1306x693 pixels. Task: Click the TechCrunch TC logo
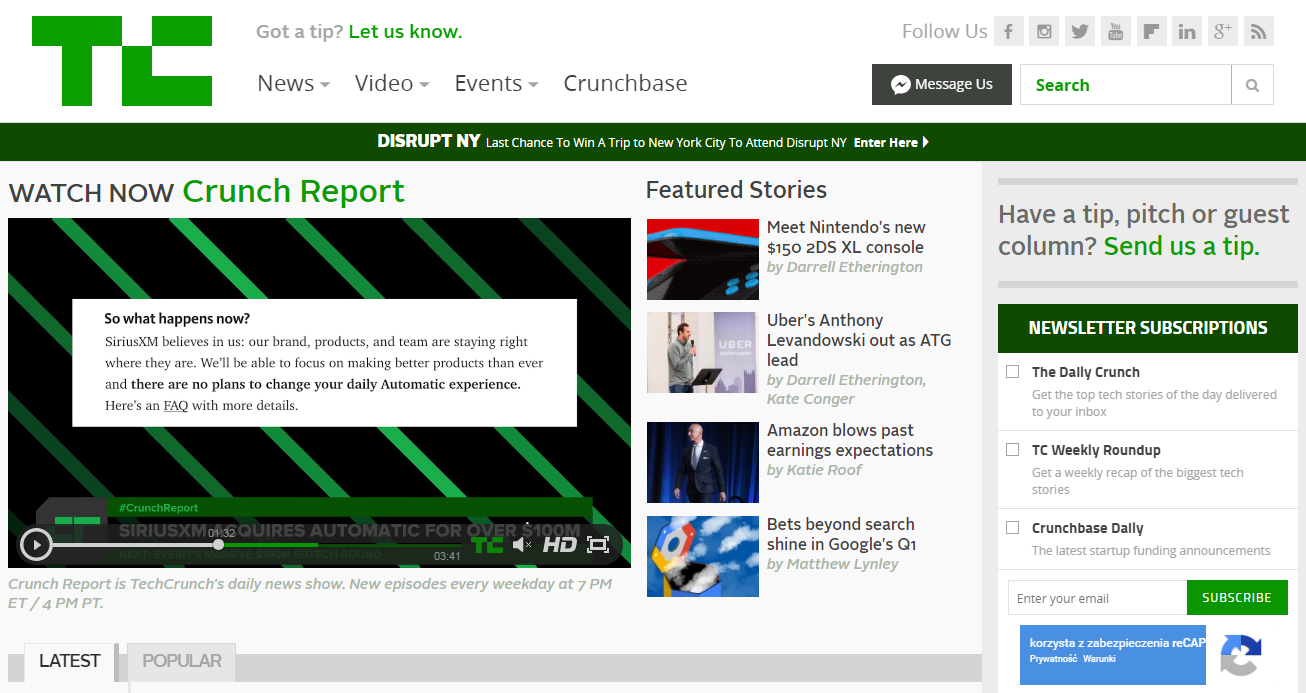point(122,61)
